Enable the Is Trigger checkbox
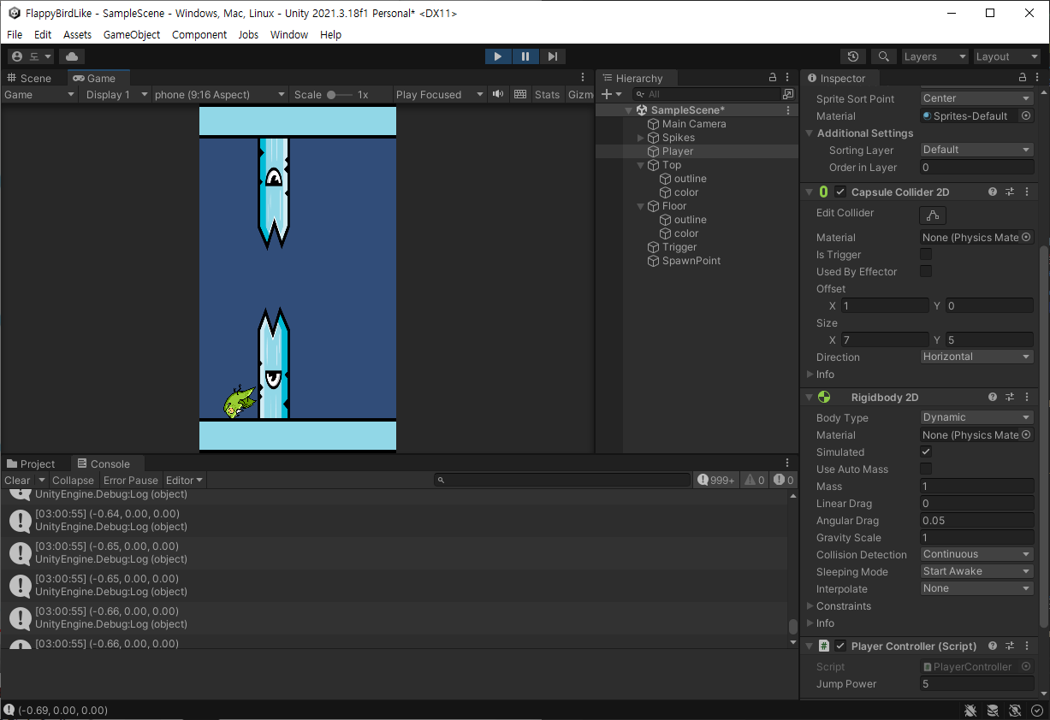Image resolution: width=1050 pixels, height=720 pixels. click(926, 255)
